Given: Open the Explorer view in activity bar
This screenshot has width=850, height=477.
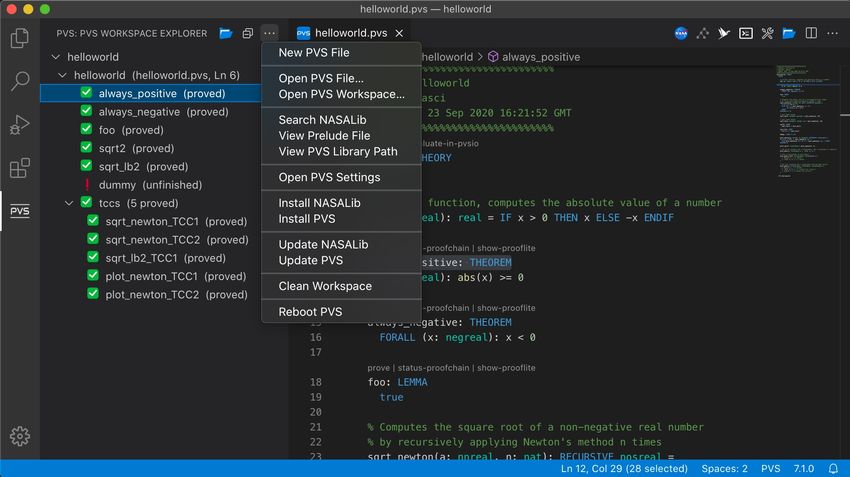Looking at the screenshot, I should click(20, 38).
